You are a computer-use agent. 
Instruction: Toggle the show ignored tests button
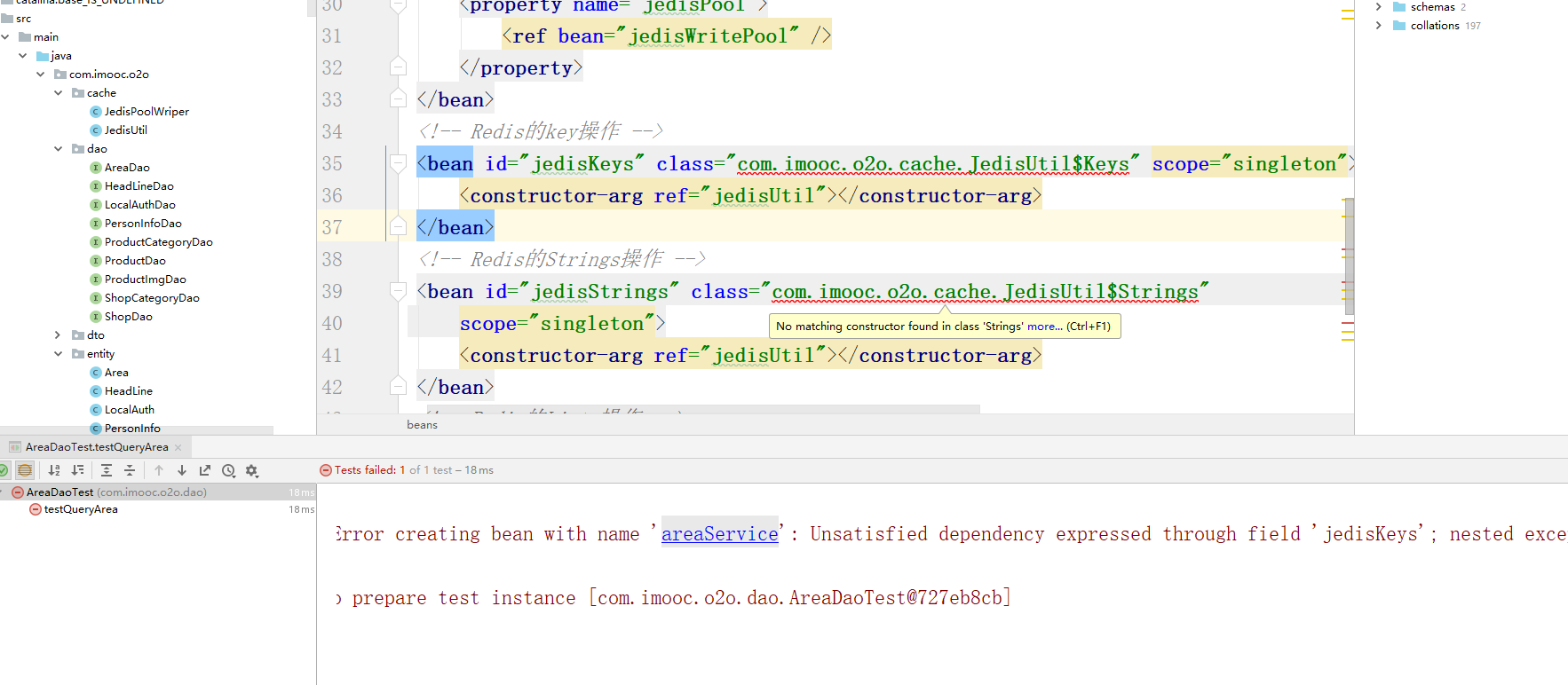(25, 470)
